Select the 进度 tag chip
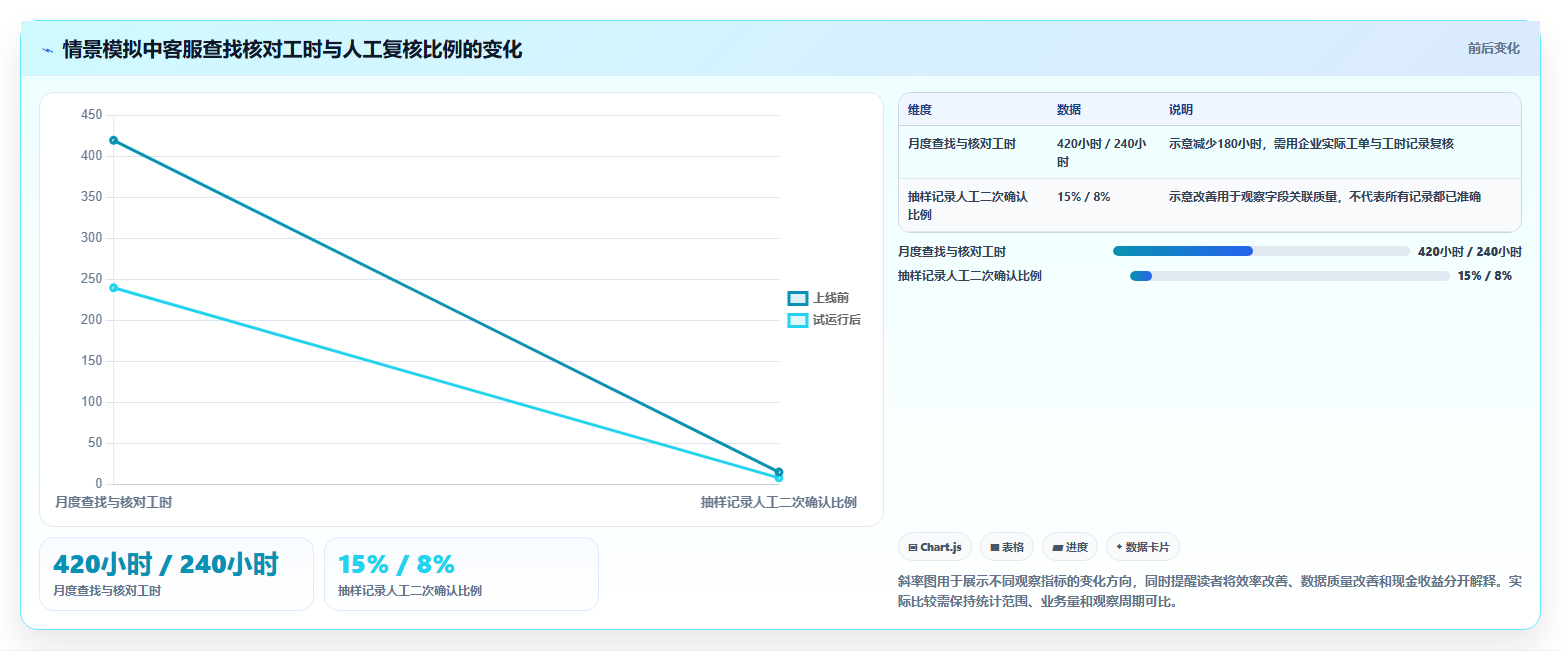Viewport: 1561px width, 651px height. pos(1069,547)
